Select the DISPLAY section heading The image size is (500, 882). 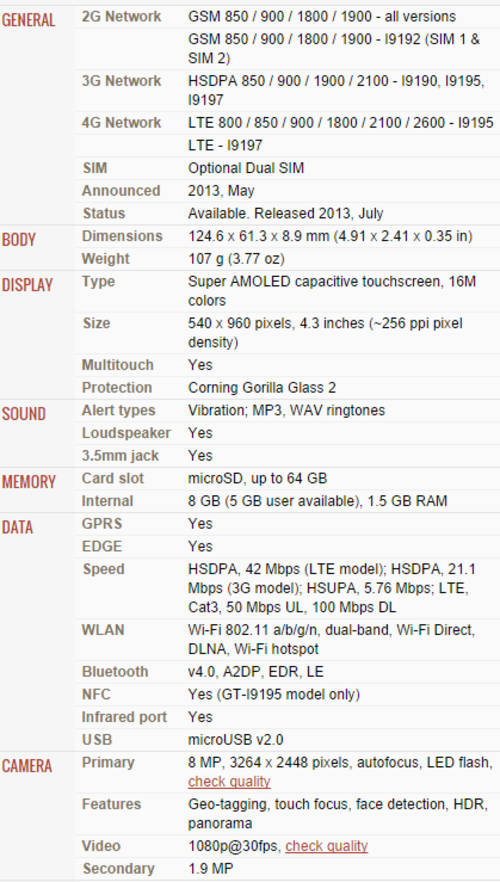pyautogui.click(x=27, y=285)
